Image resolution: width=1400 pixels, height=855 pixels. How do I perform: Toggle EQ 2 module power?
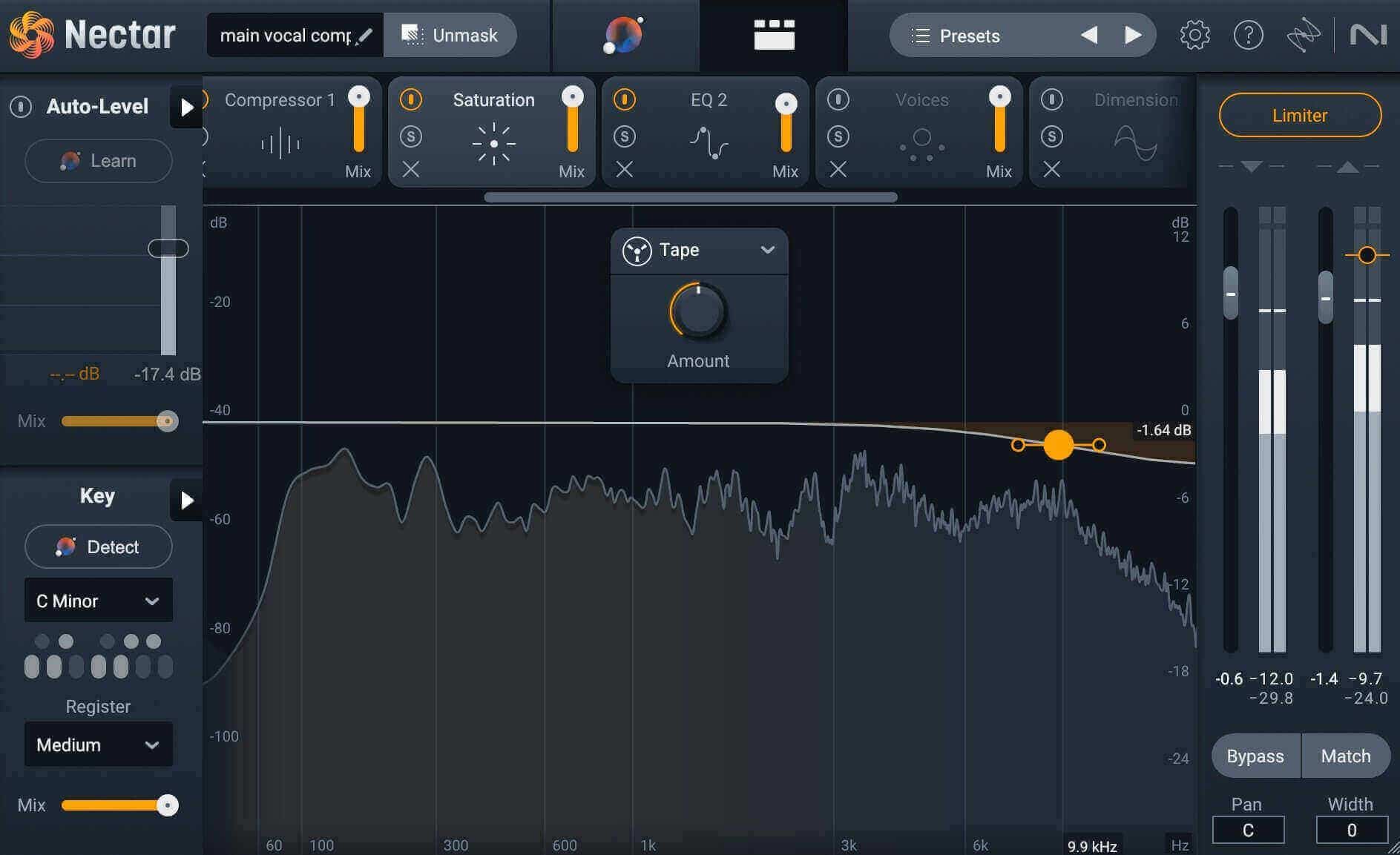[x=625, y=99]
